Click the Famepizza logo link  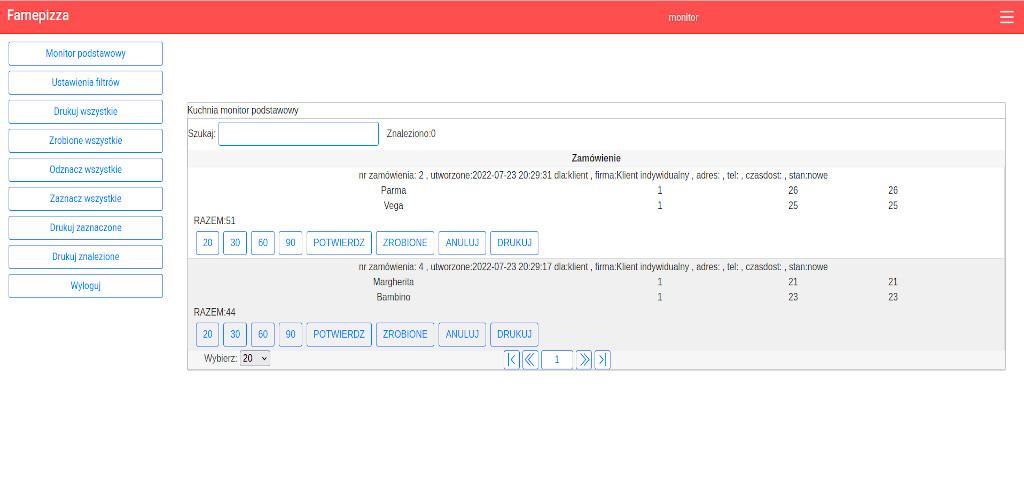pos(37,16)
